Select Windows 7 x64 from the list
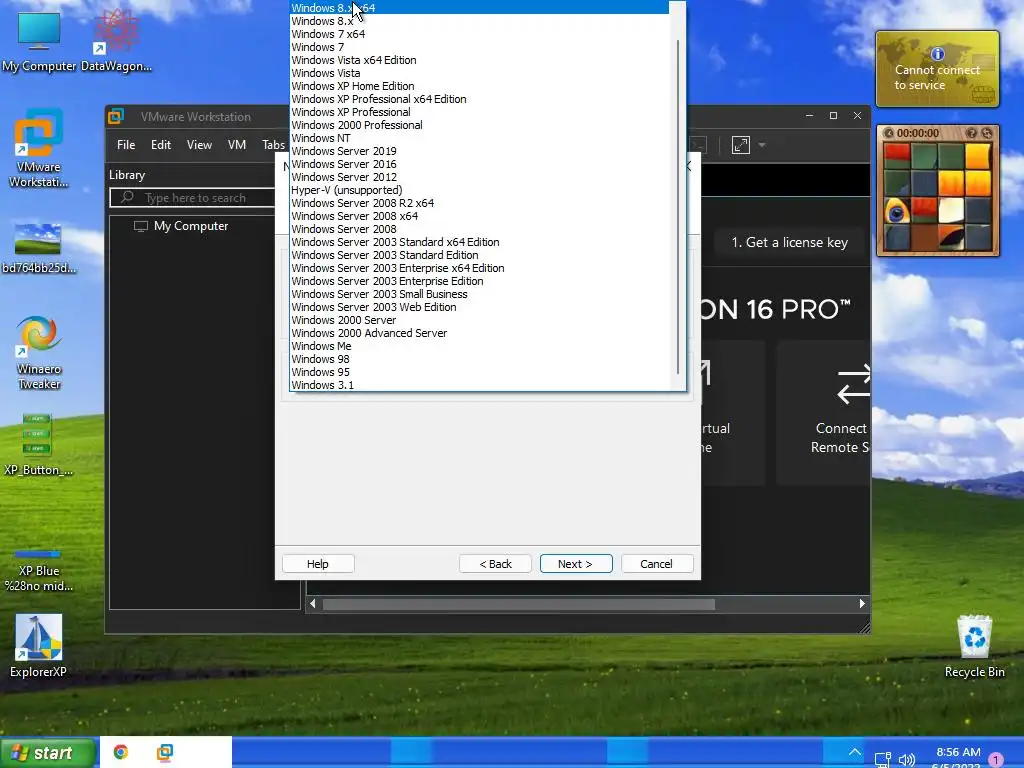The height and width of the screenshot is (768, 1024). click(479, 34)
